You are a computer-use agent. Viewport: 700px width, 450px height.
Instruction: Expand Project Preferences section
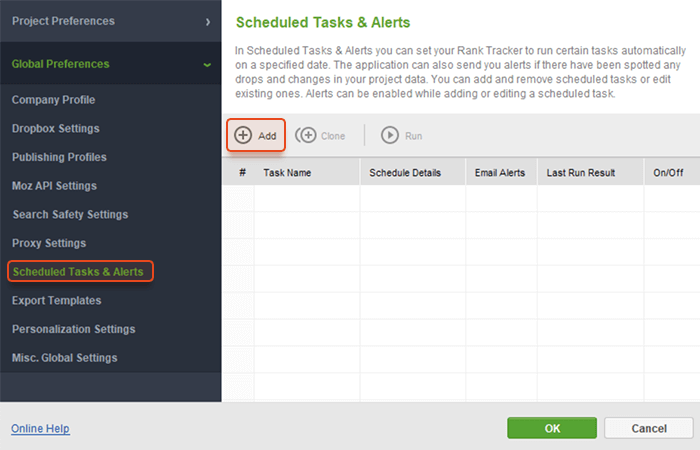[x=111, y=21]
